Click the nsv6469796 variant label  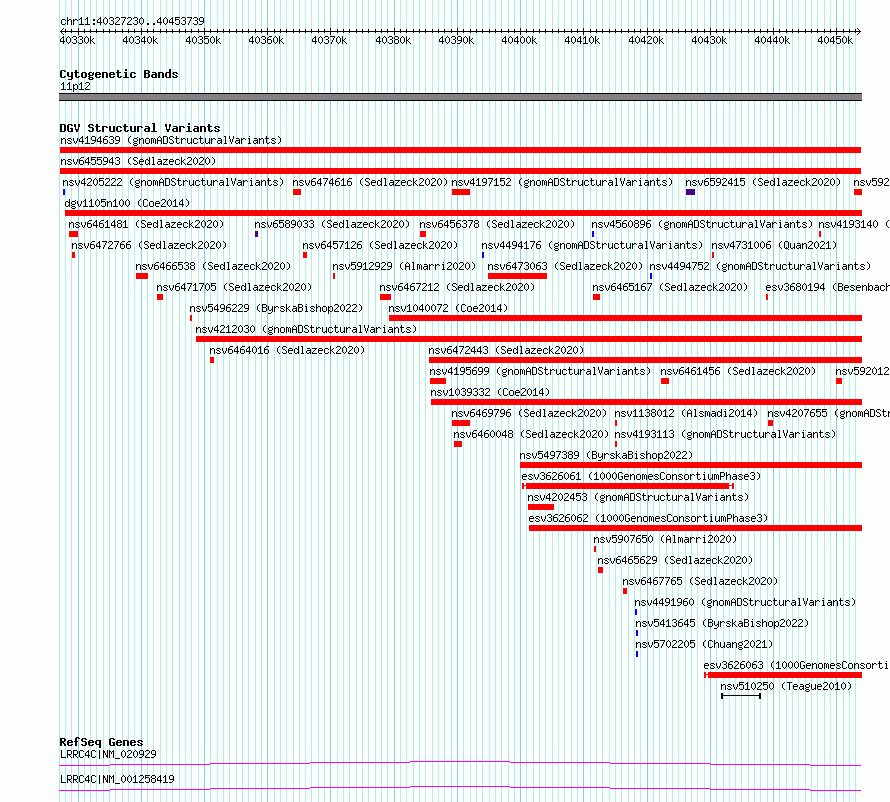pyautogui.click(x=529, y=413)
